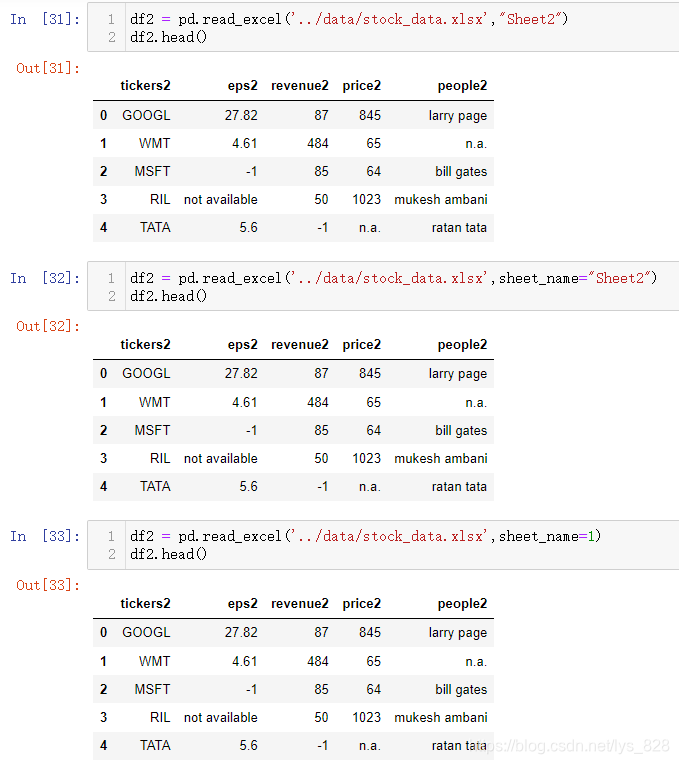The image size is (679, 764).
Task: Click bill gates cell in Out[33] table
Action: (x=461, y=689)
